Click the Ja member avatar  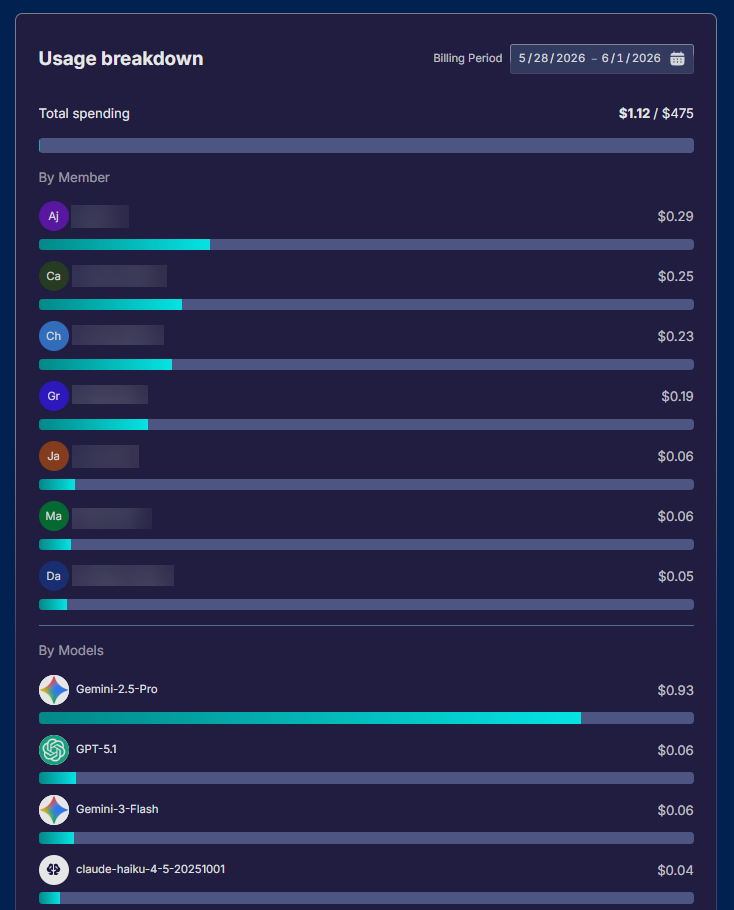pos(54,456)
